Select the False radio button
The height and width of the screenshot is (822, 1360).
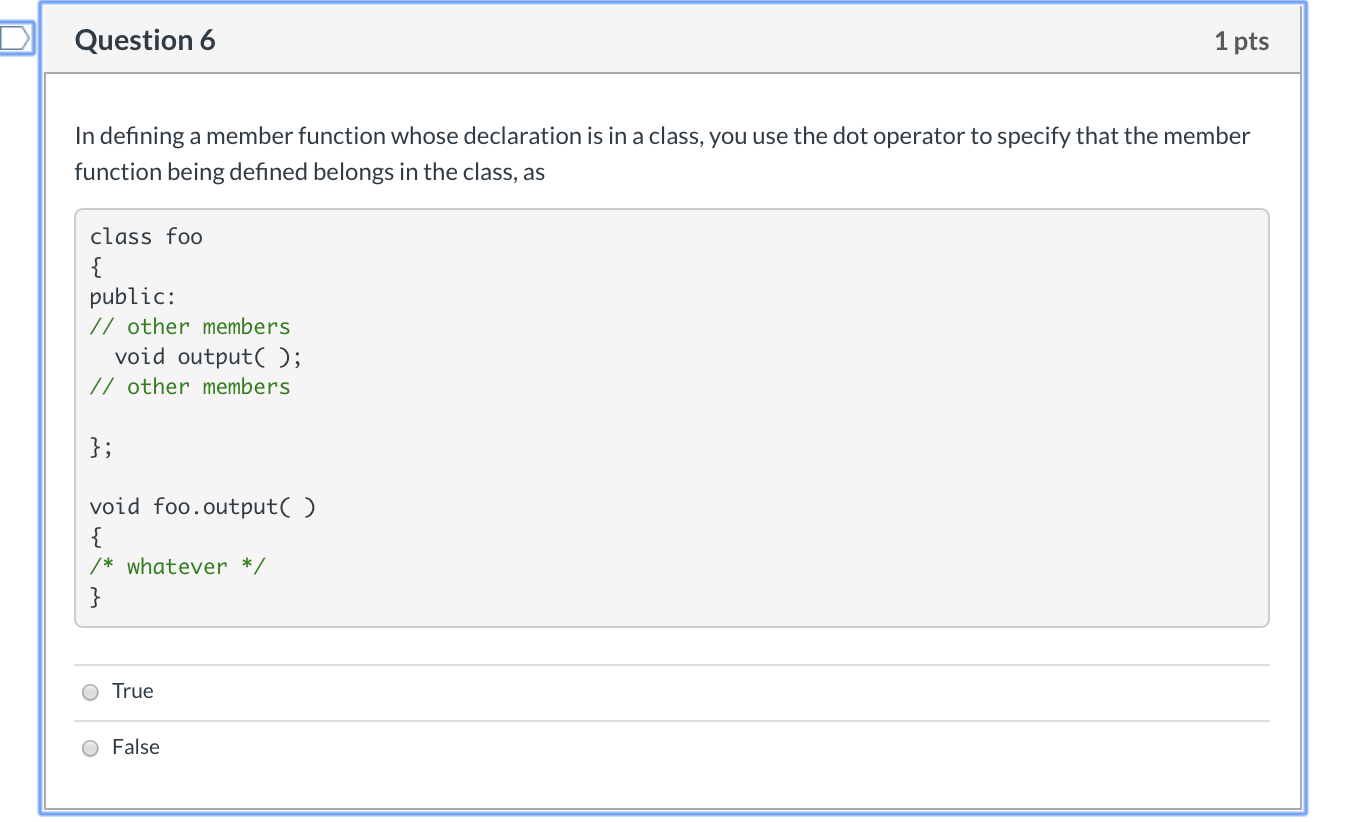coord(89,747)
